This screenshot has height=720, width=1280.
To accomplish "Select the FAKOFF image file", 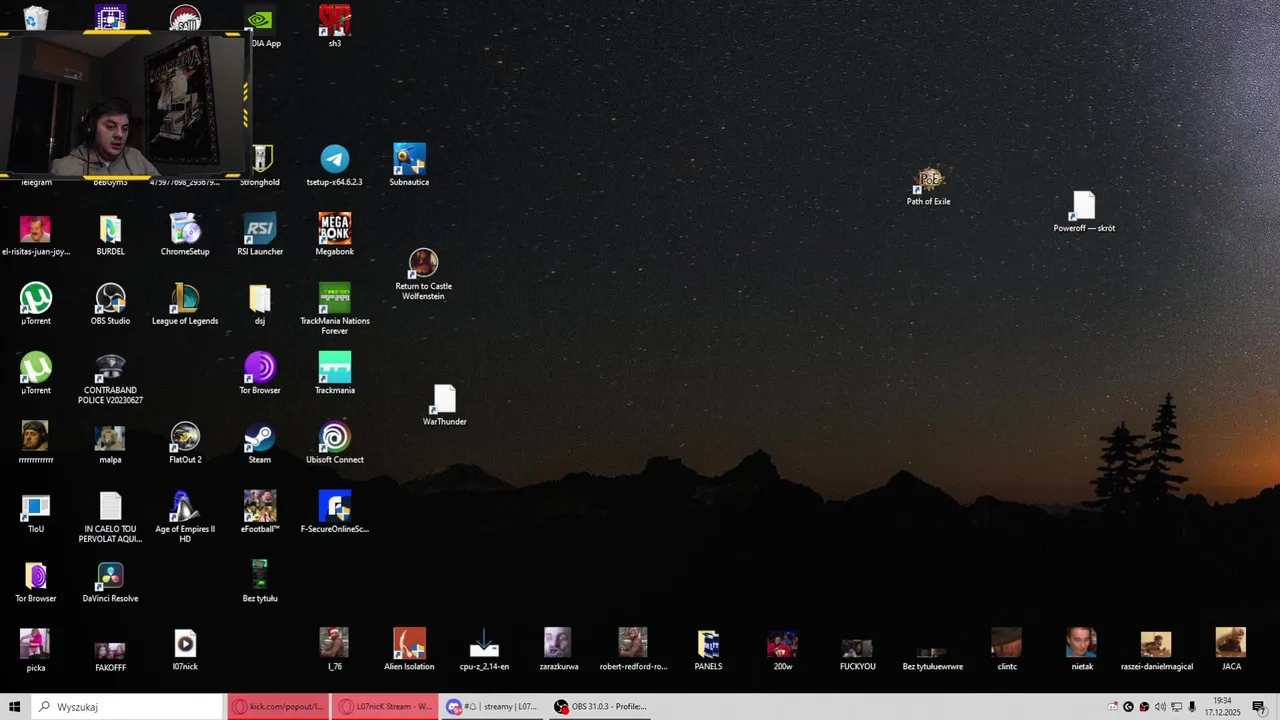I will [110, 654].
